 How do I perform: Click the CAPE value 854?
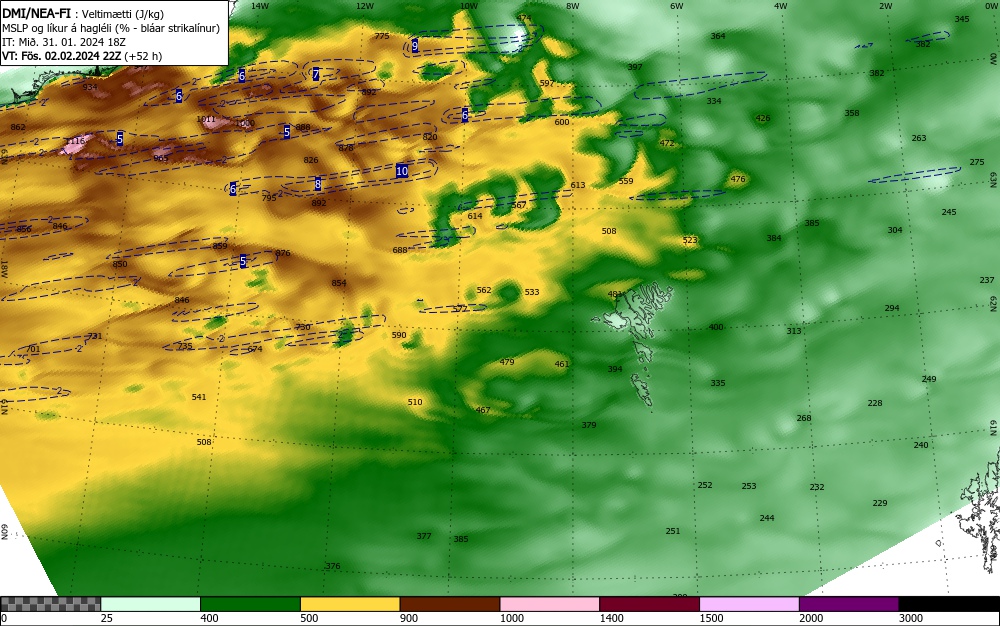click(x=339, y=283)
